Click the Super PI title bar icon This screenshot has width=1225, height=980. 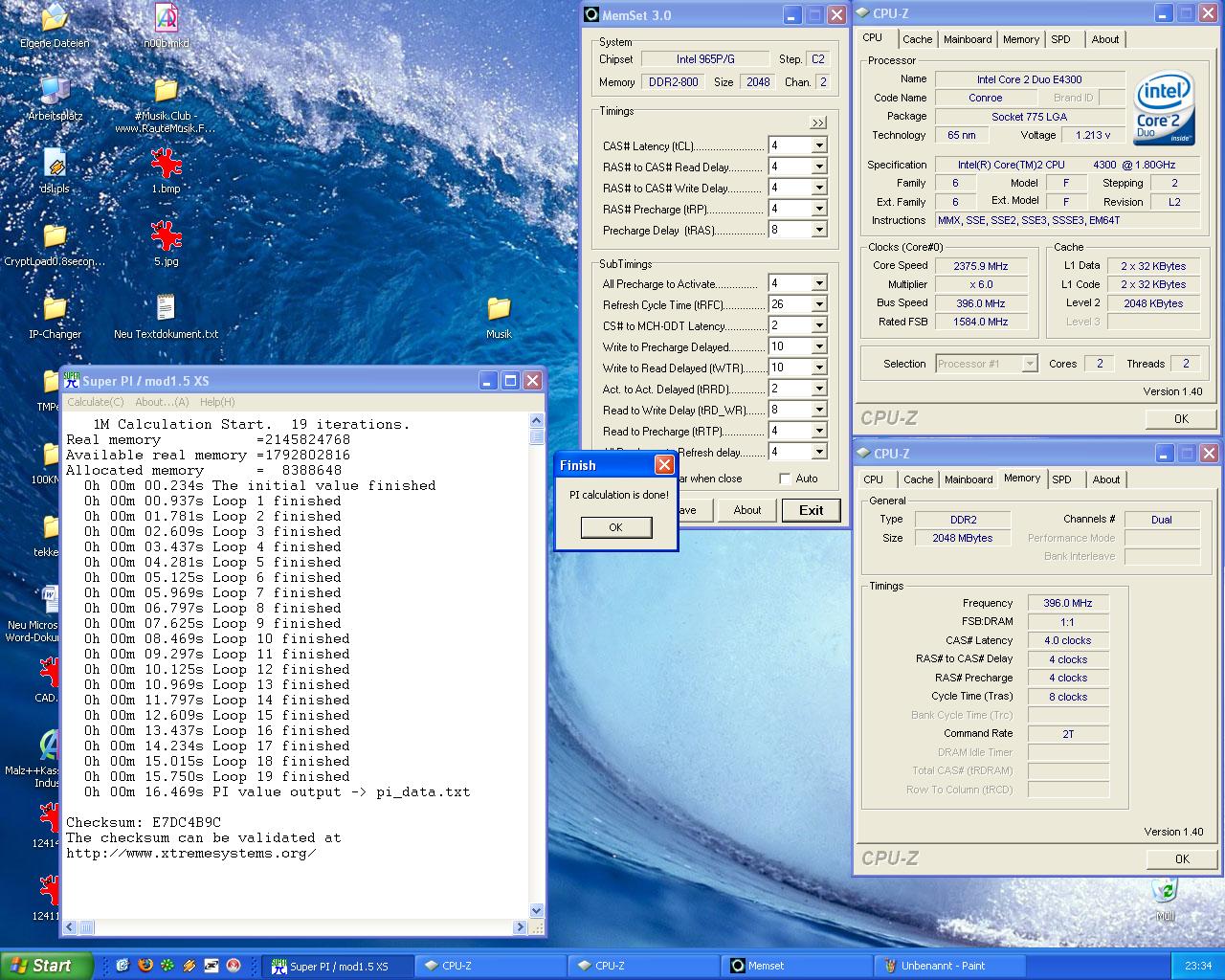coord(72,380)
